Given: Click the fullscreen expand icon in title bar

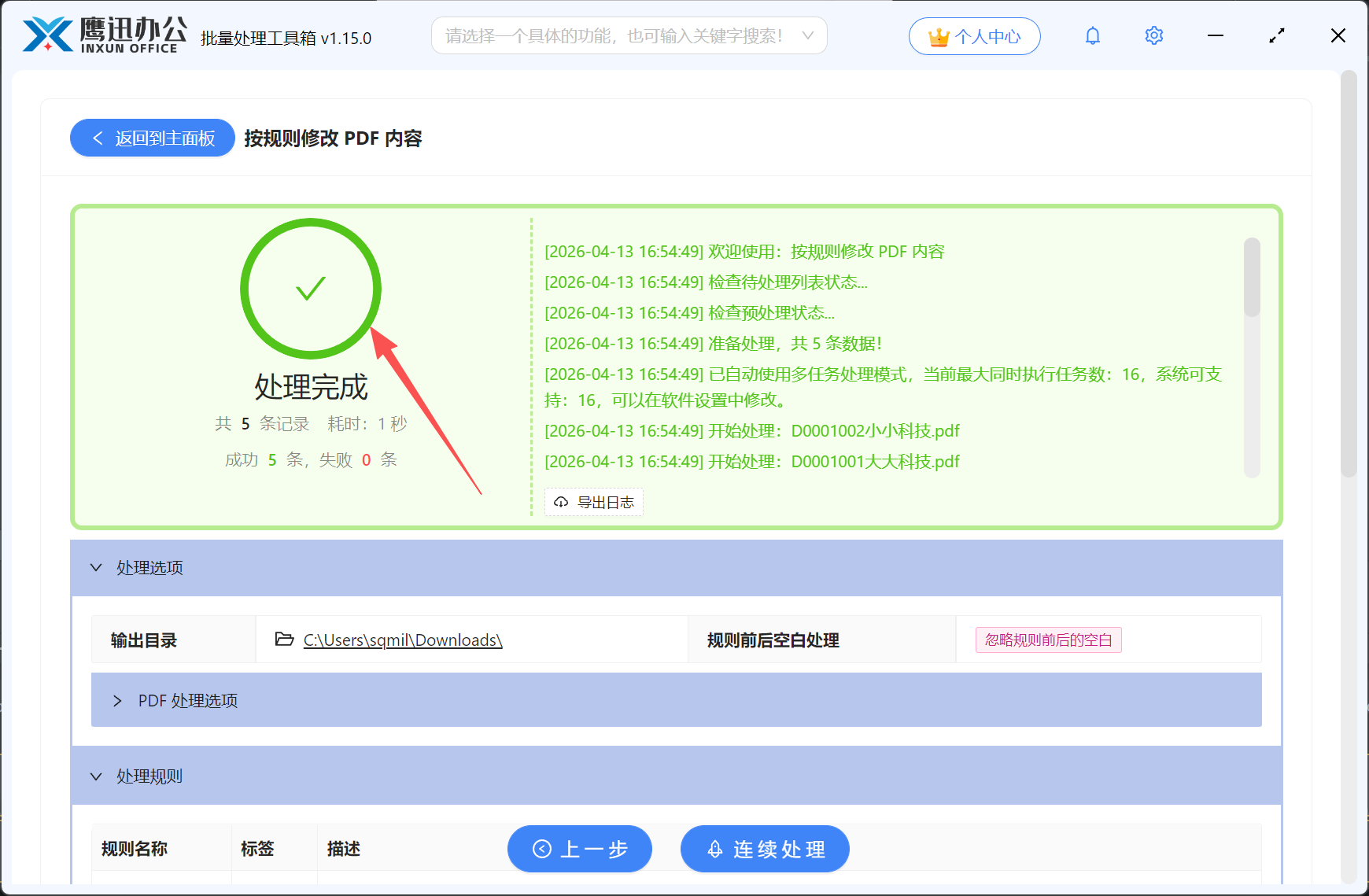Looking at the screenshot, I should (x=1276, y=35).
